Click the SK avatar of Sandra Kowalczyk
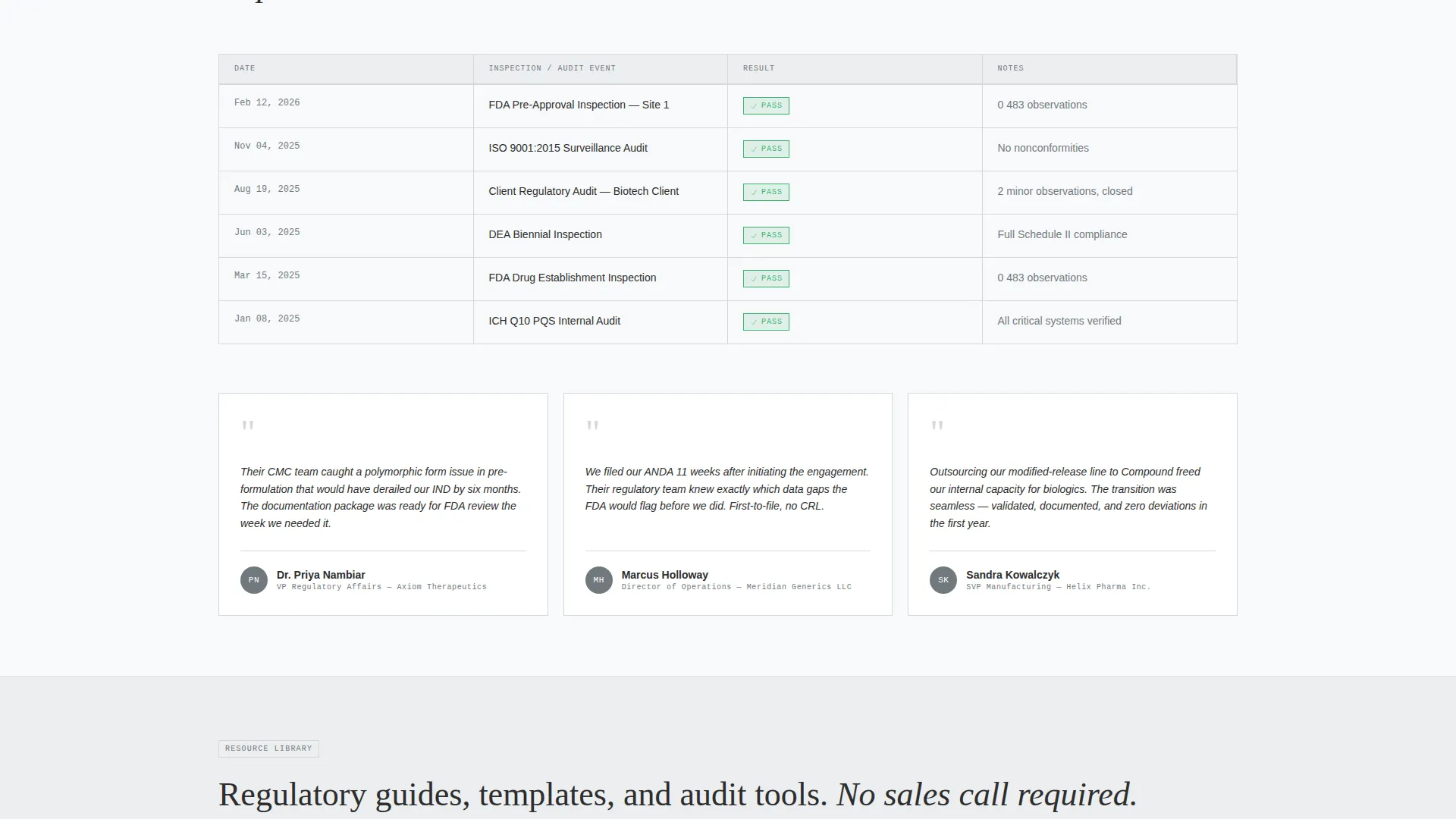1456x819 pixels. (x=943, y=580)
